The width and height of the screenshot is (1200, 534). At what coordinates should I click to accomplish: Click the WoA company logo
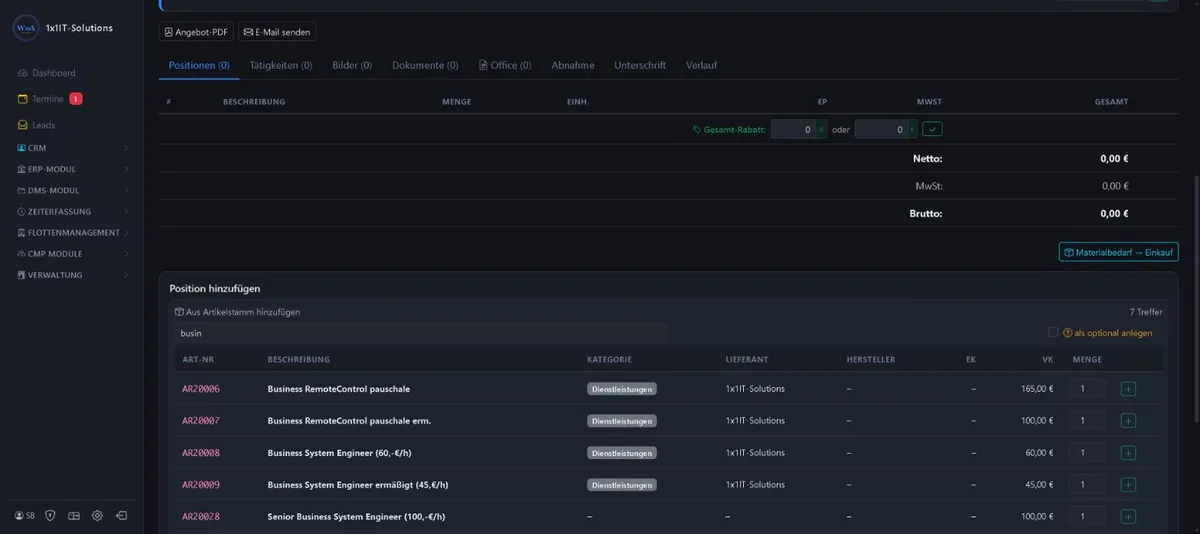pos(25,28)
